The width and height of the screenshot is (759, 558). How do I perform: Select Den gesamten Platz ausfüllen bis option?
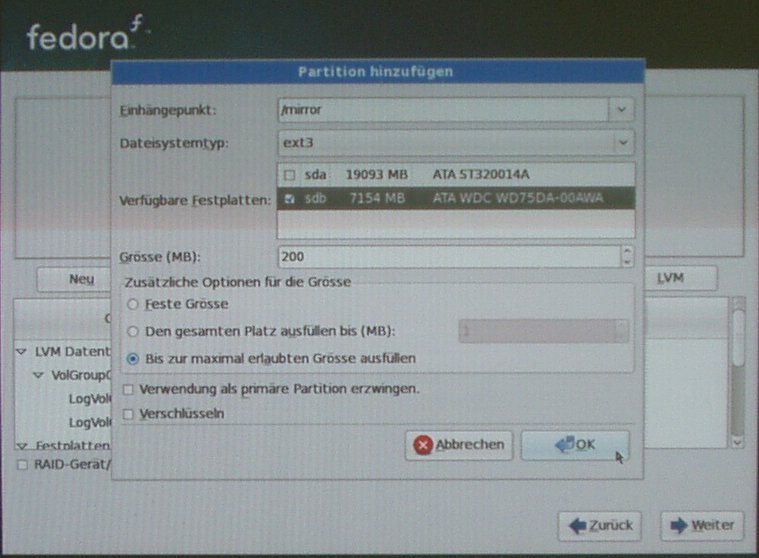pos(132,331)
